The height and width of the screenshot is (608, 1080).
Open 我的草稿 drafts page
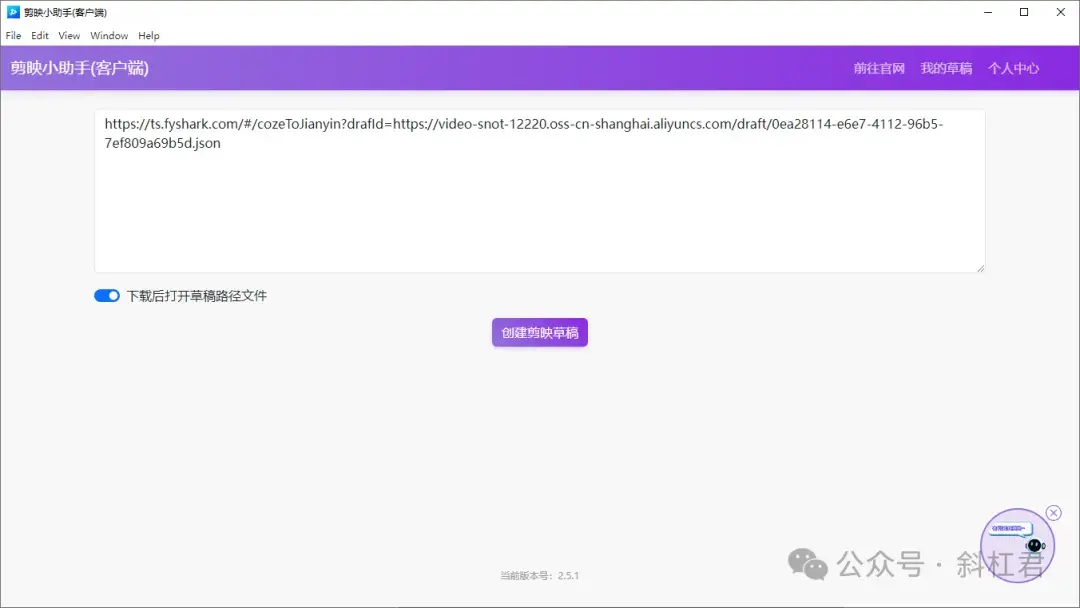[946, 68]
